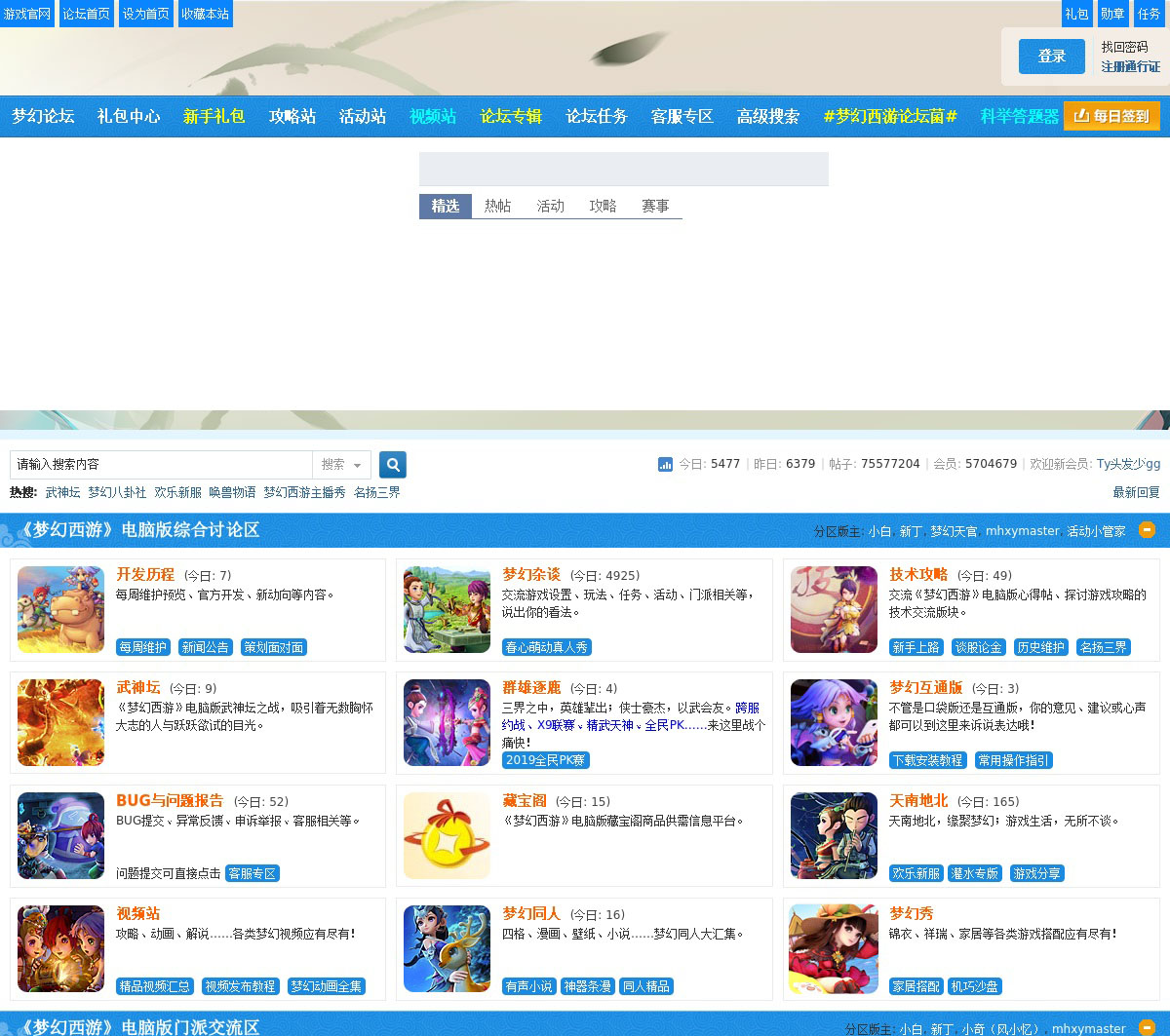Click the statistics bar chart icon
This screenshot has width=1170, height=1036.
click(x=665, y=464)
